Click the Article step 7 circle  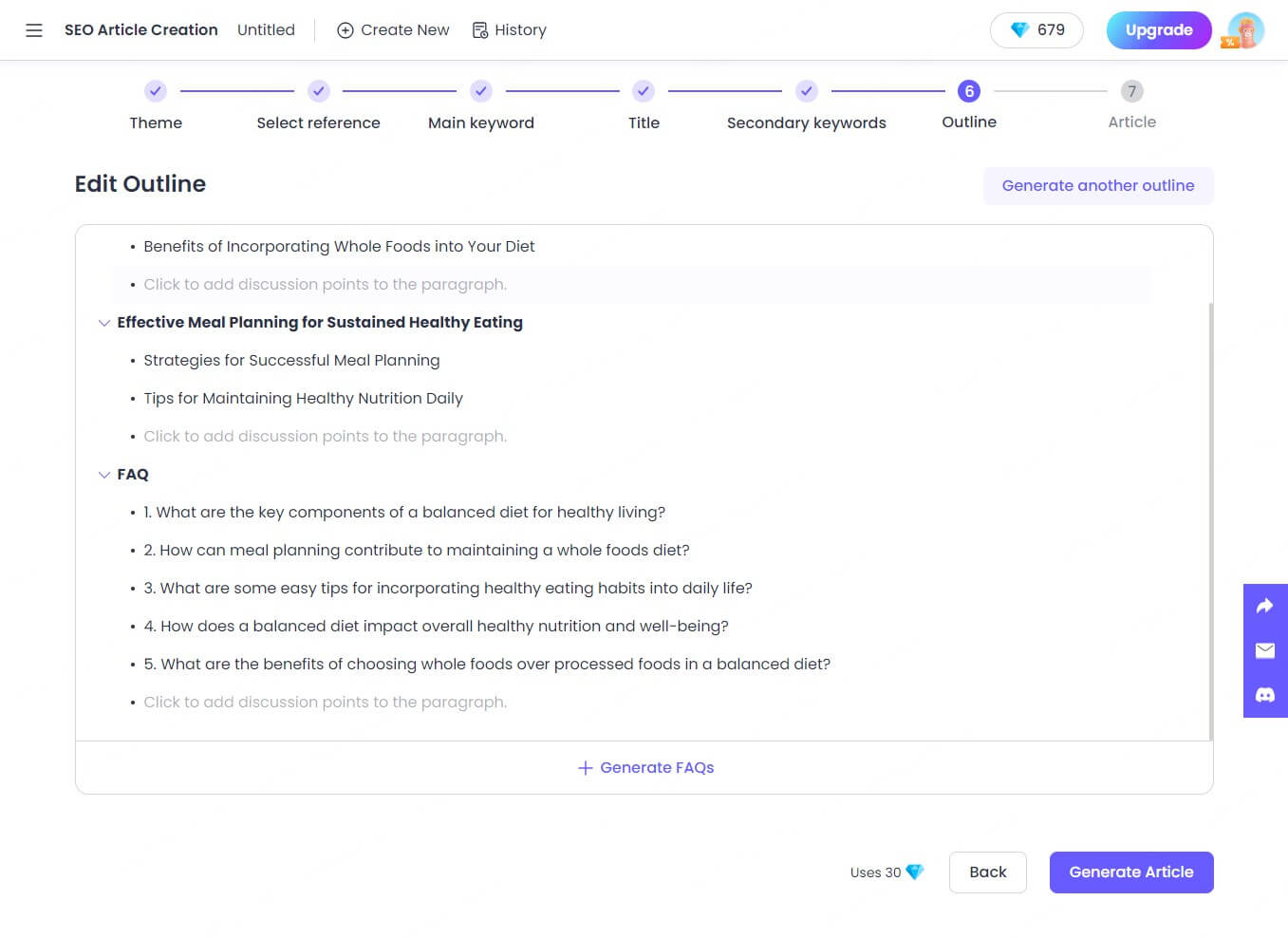pos(1131,91)
